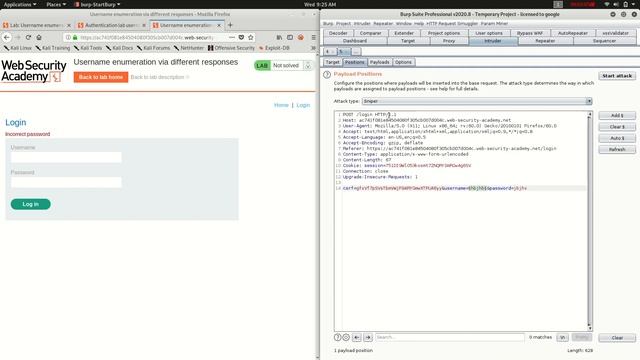Screen dimensions: 640x360
Task: Click site security padlock icon
Action: 75,37
